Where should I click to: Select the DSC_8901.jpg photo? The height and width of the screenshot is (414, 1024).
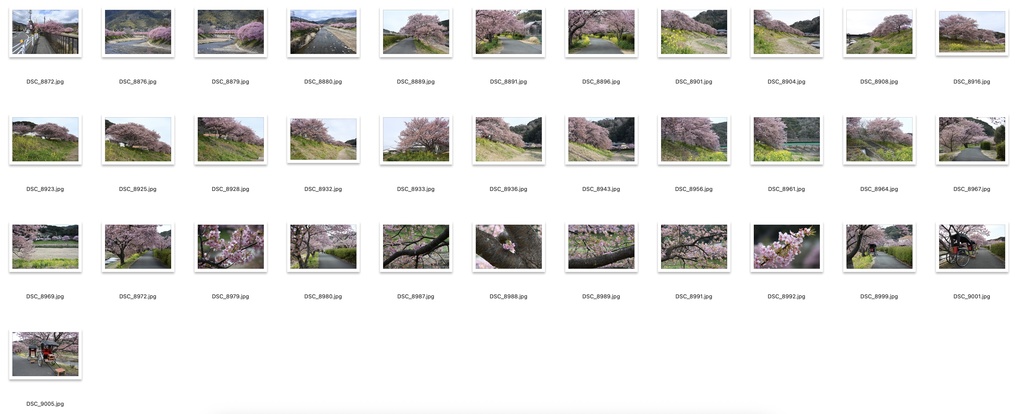pyautogui.click(x=694, y=32)
